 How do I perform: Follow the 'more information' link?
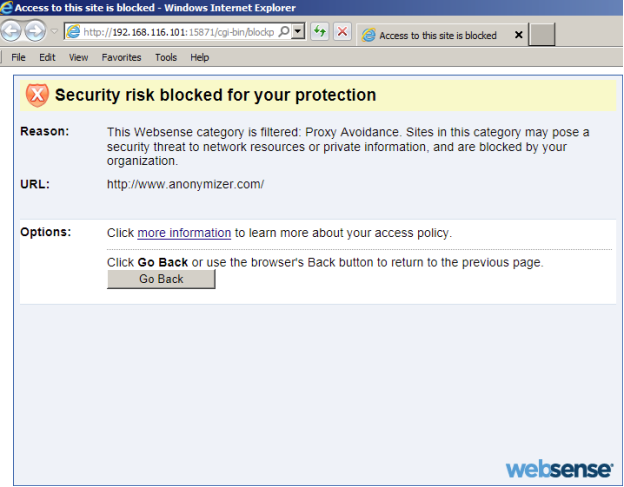184,233
